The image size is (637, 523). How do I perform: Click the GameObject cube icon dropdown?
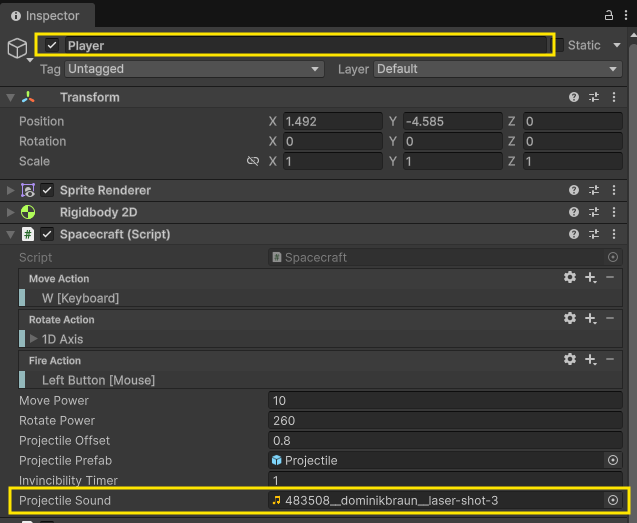(18, 49)
